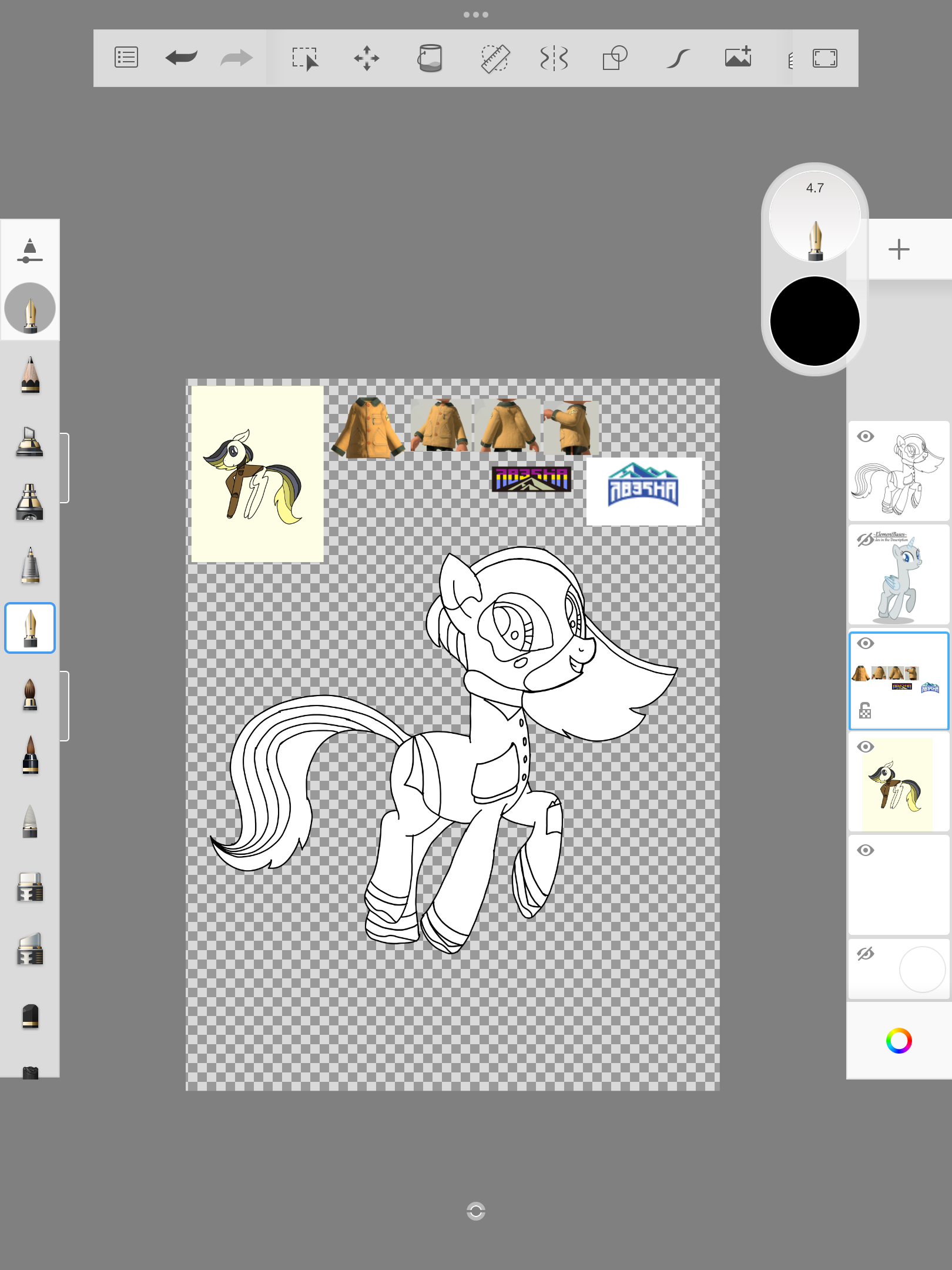Hide the jacket reference images layer
The image size is (952, 1270).
[866, 643]
